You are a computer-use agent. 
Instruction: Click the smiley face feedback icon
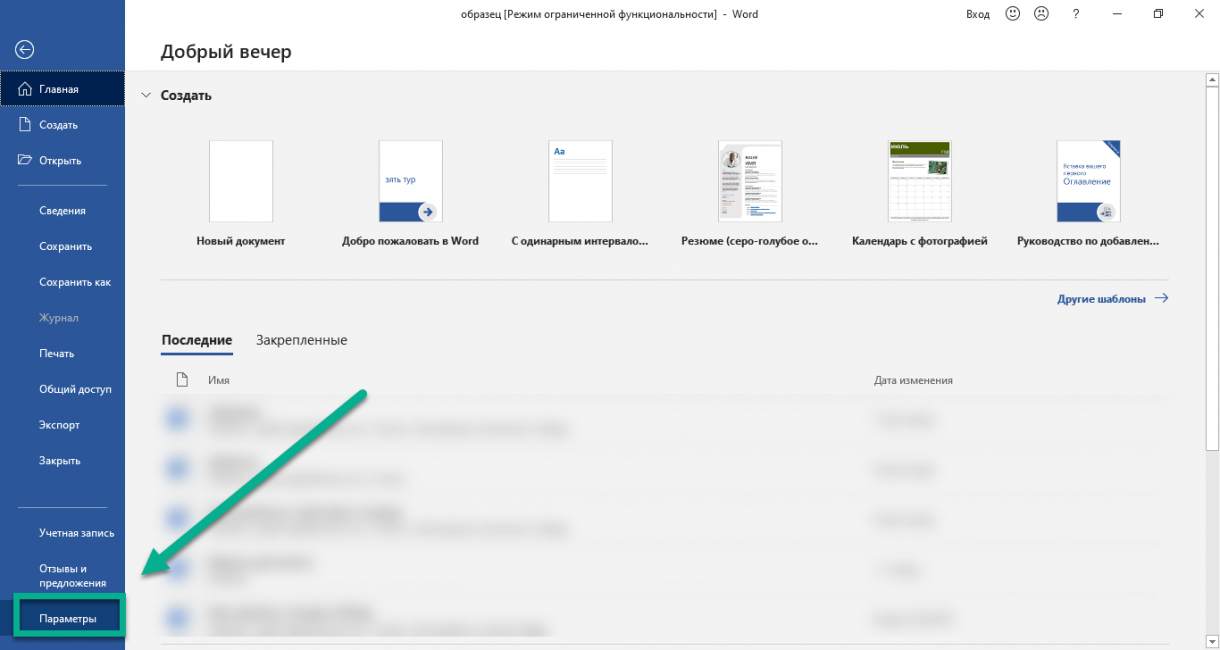[1012, 14]
